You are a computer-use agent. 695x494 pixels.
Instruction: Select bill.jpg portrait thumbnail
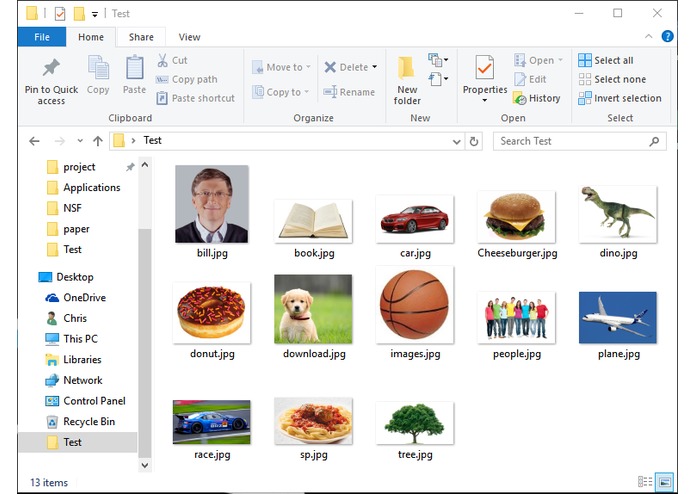click(x=211, y=204)
